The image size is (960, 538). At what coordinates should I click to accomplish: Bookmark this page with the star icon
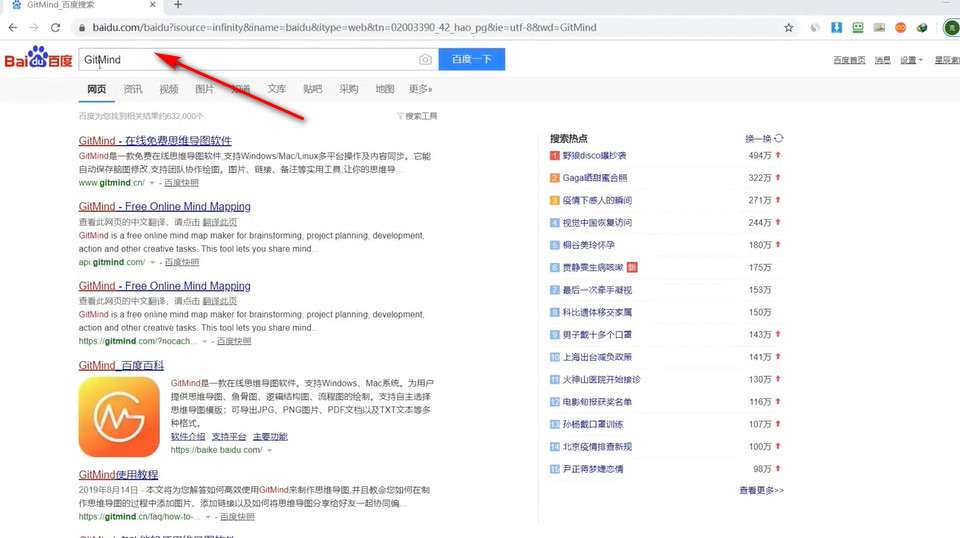[x=789, y=28]
